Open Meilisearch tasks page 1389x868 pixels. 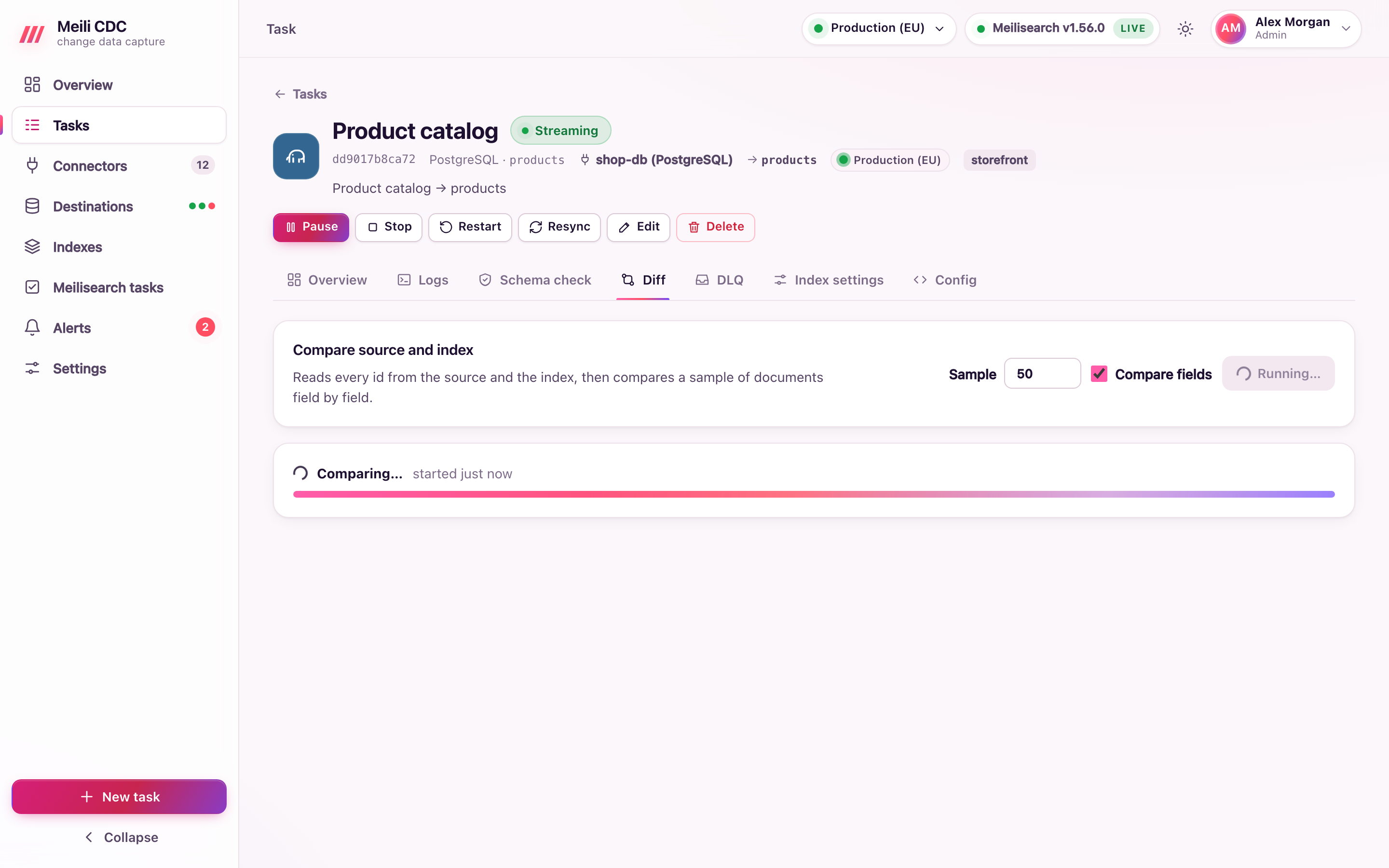pyautogui.click(x=119, y=287)
